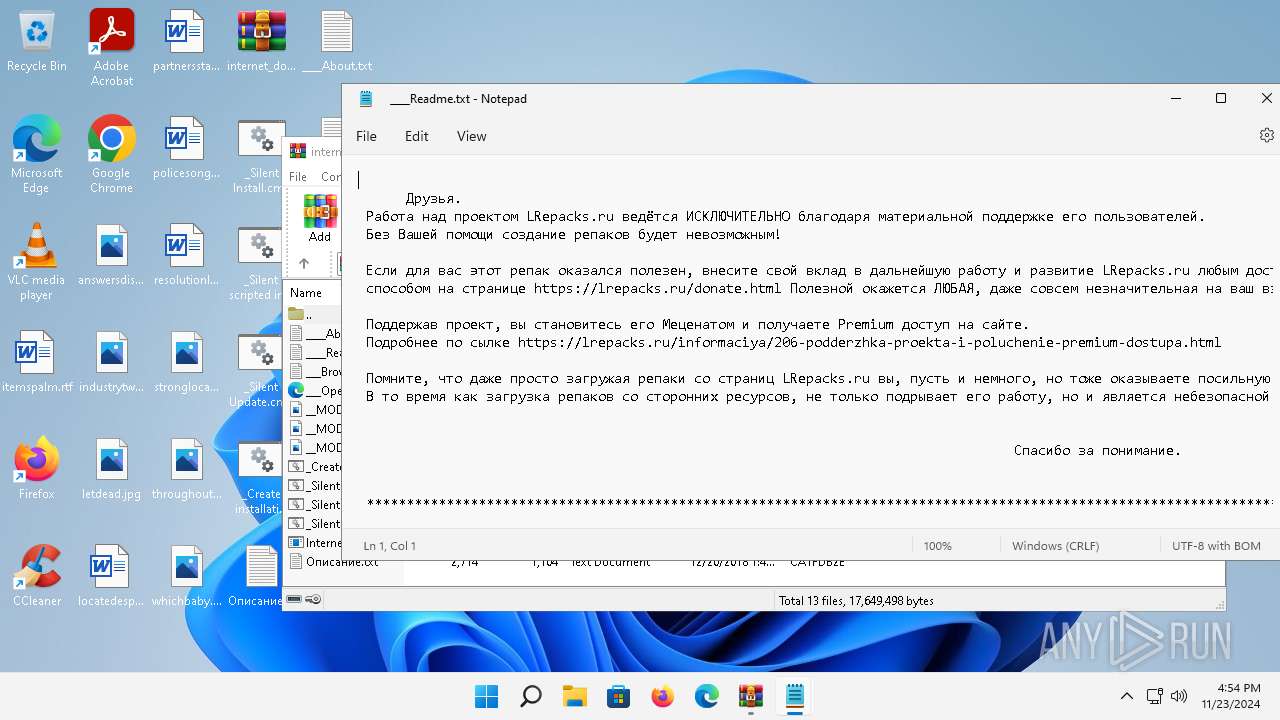Open the volume control tray icon
1280x720 pixels.
pos(1179,696)
